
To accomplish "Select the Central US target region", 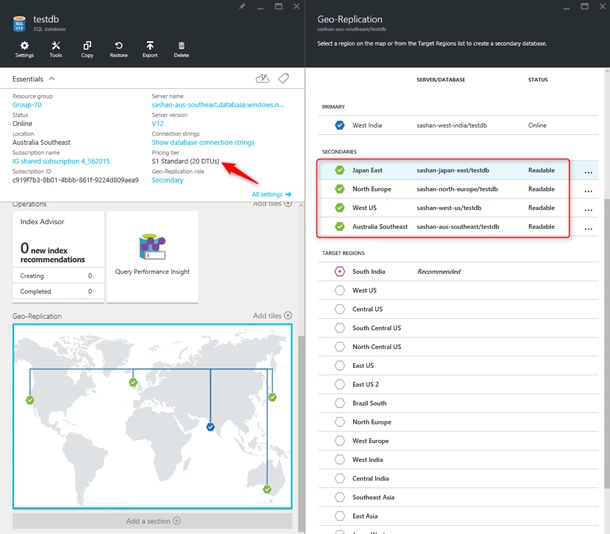I will pos(458,309).
